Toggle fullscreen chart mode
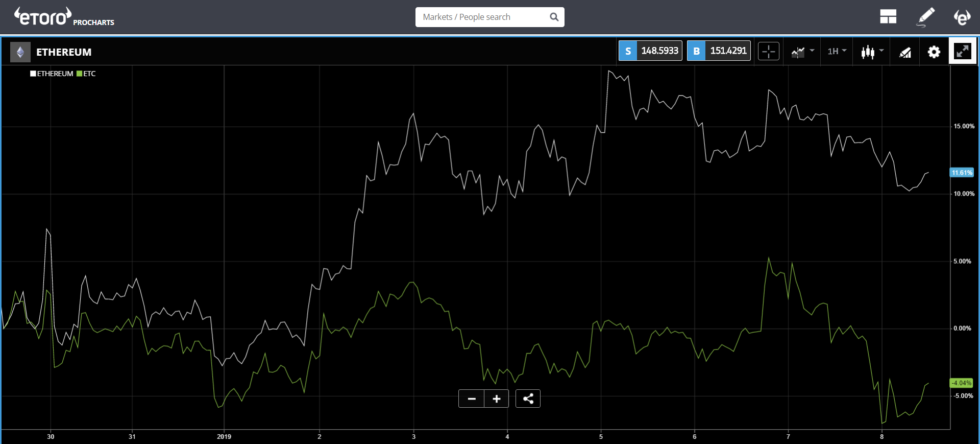Screen dimensions: 980x444 (963, 51)
